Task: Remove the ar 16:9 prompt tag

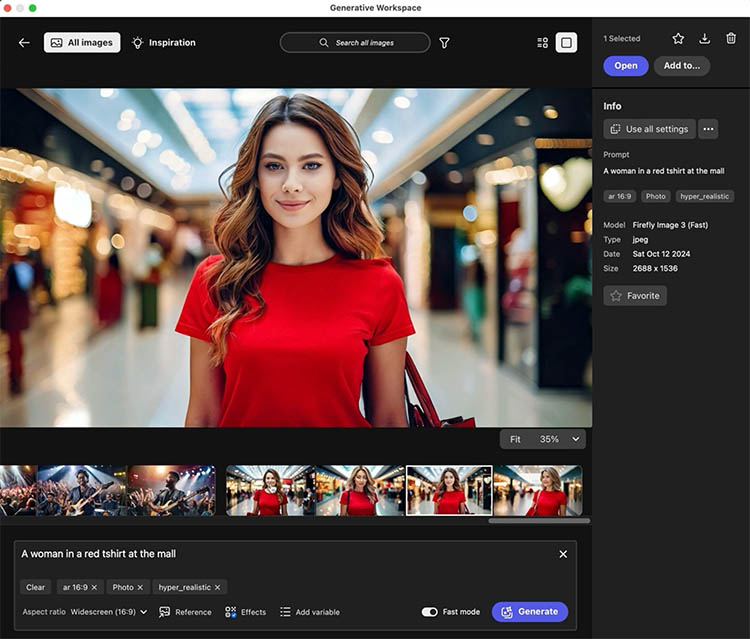Action: point(94,587)
